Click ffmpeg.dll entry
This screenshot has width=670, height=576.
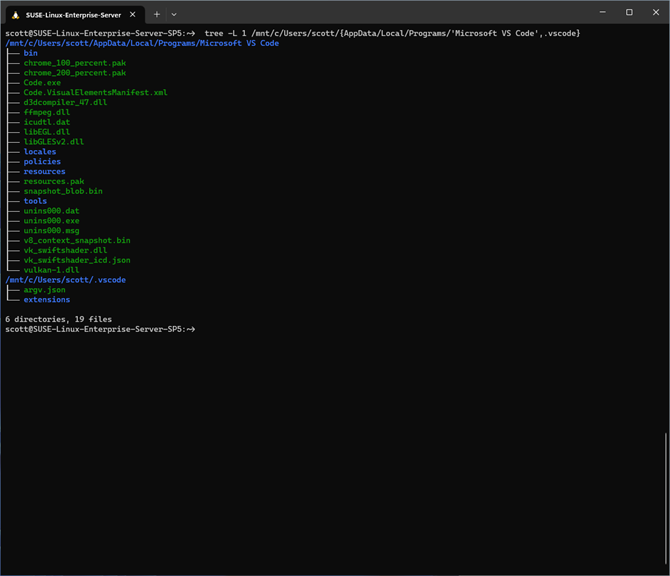pyautogui.click(x=47, y=112)
